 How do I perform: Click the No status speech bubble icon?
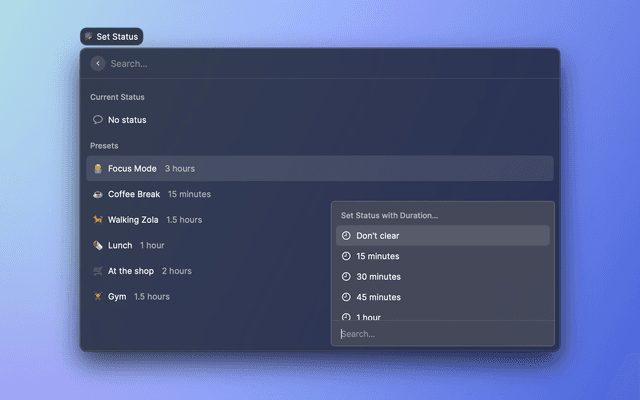click(x=98, y=120)
